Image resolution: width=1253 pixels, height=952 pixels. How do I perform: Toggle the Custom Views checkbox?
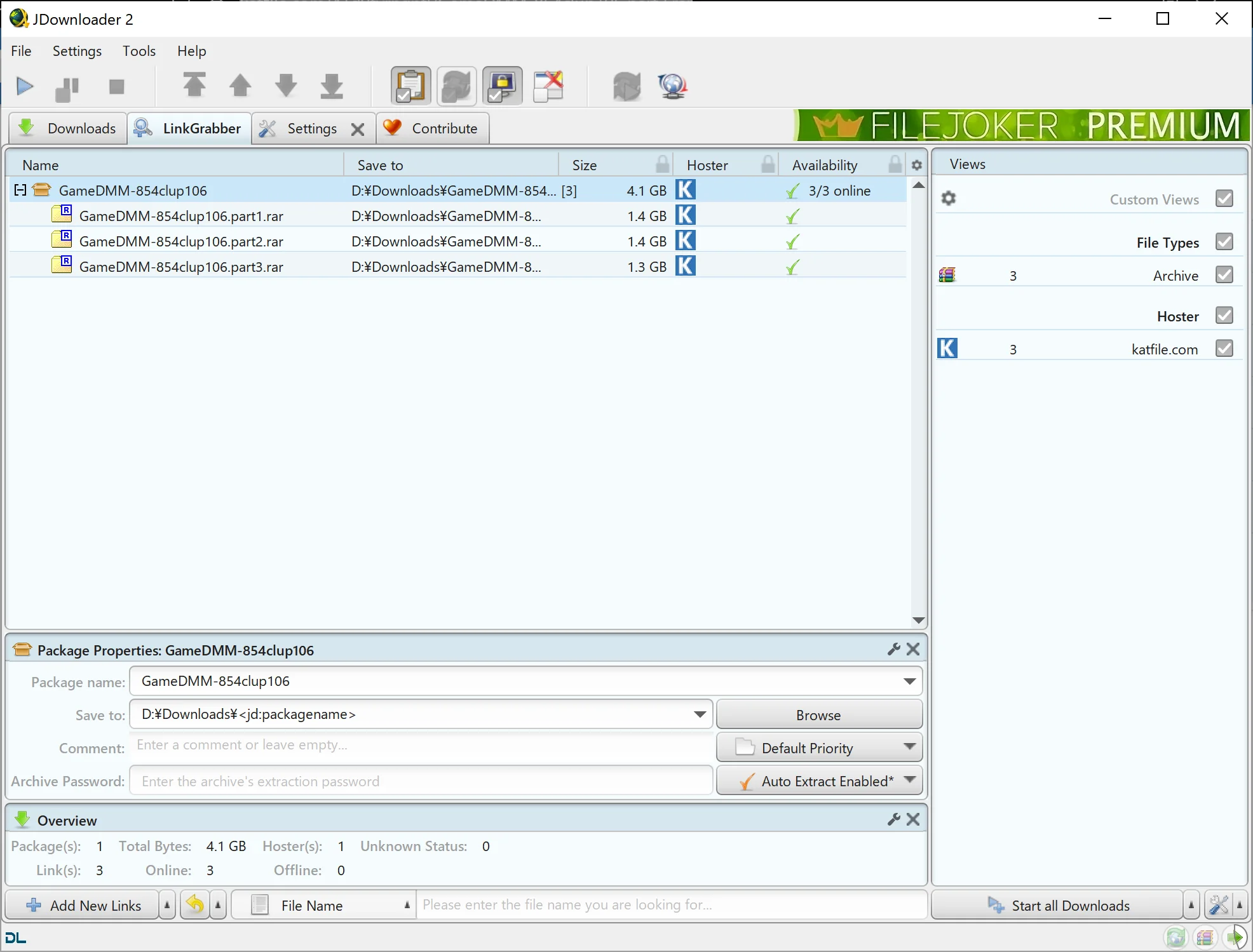click(1224, 198)
